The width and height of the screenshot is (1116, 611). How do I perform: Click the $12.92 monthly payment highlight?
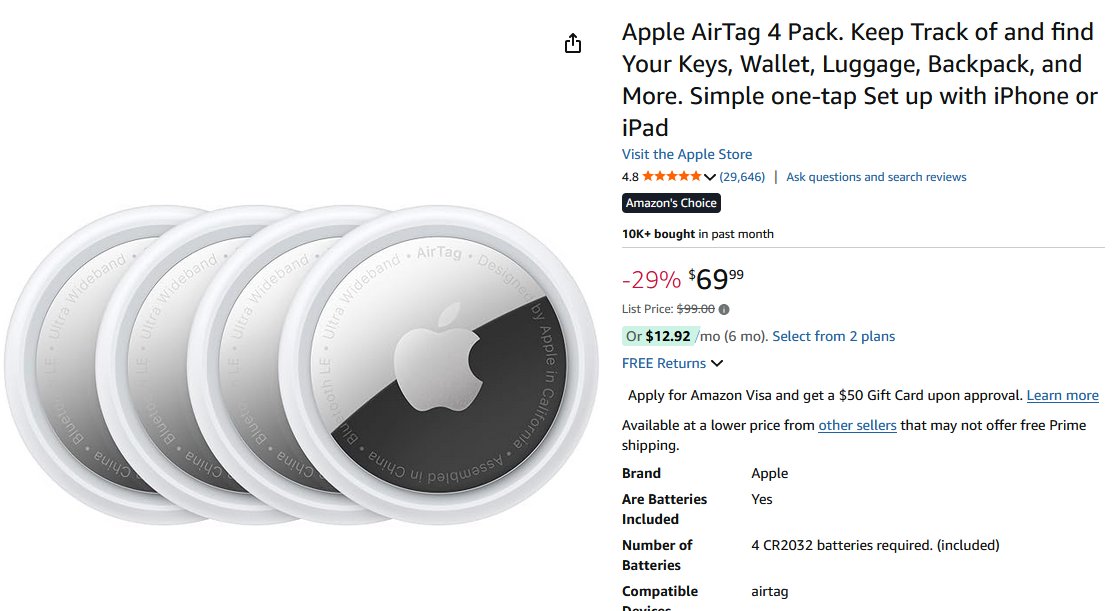(x=658, y=336)
